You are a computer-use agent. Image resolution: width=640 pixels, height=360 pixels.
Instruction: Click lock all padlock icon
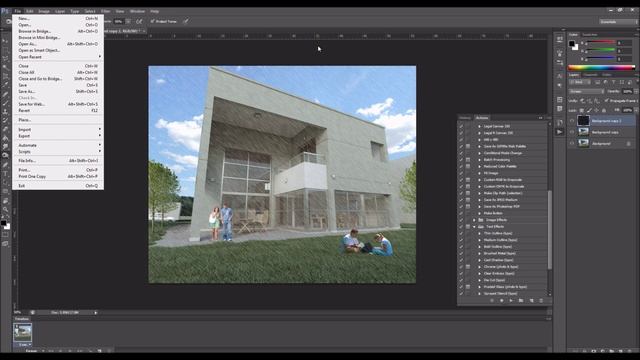point(604,110)
